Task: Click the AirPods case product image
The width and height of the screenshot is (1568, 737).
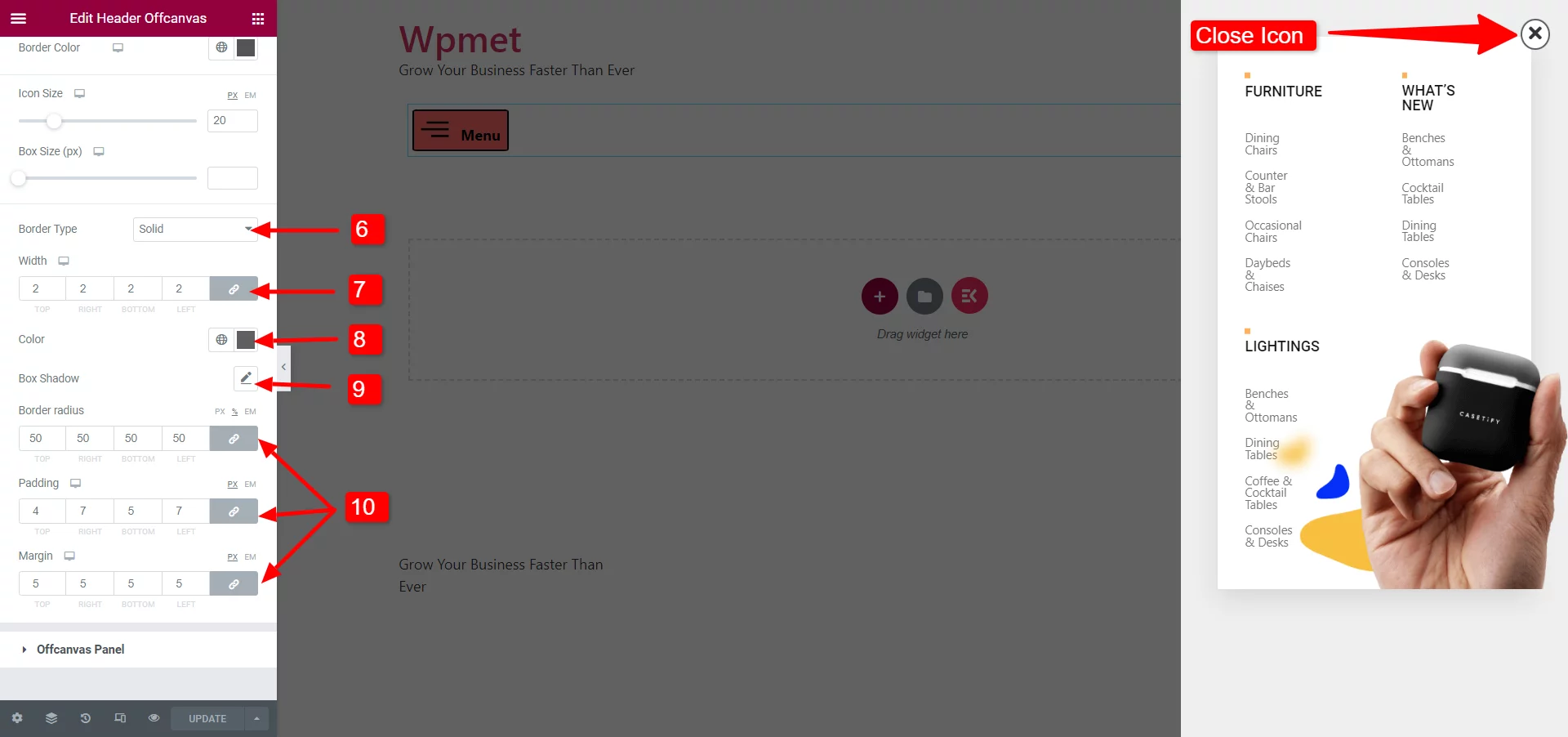Action: pos(1462,464)
